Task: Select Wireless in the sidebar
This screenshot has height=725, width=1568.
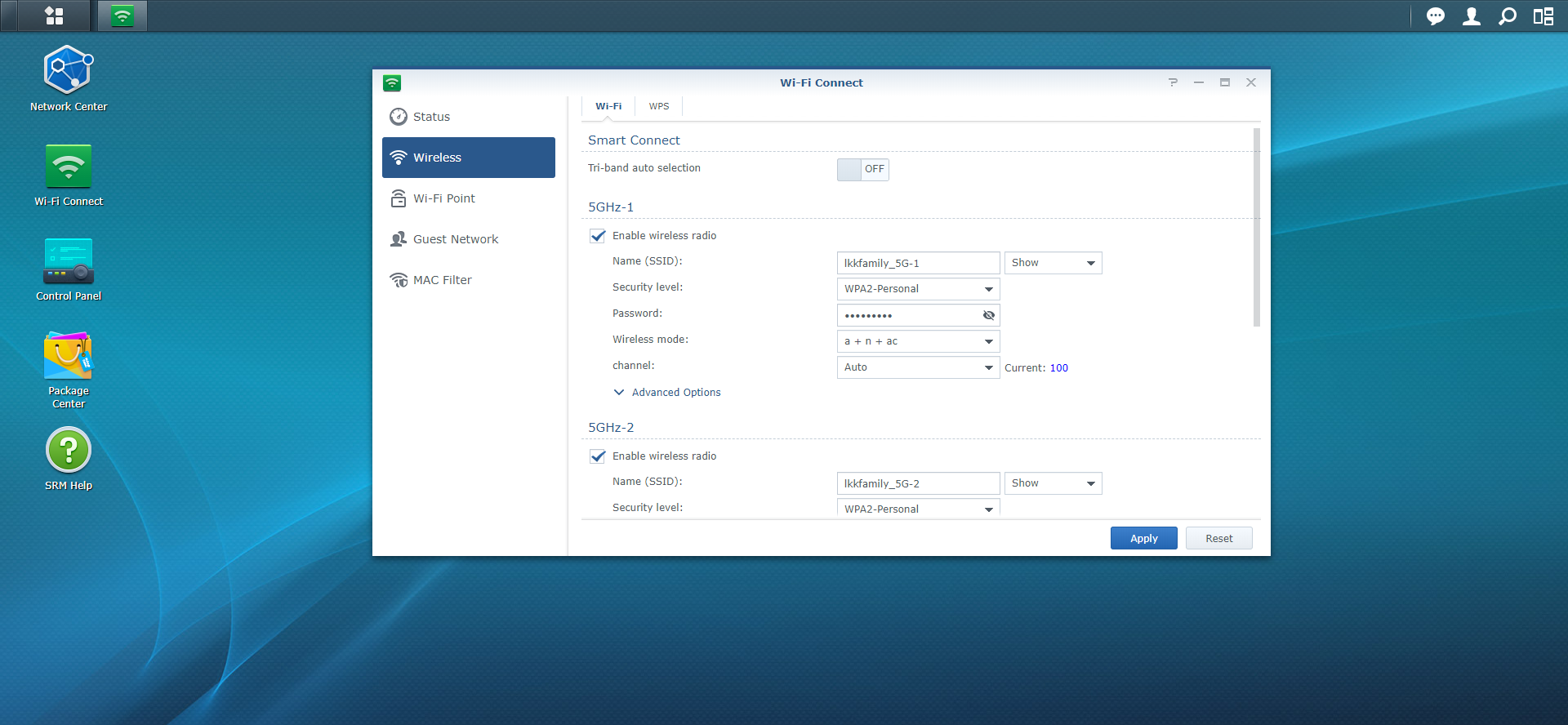Action: click(x=469, y=158)
